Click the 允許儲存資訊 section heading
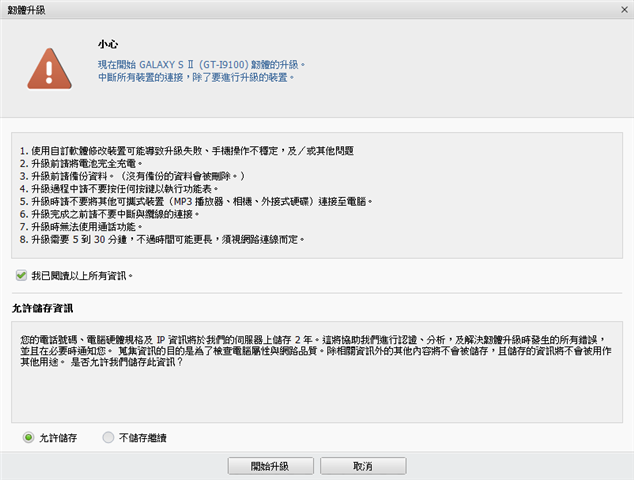Image resolution: width=634 pixels, height=480 pixels. pyautogui.click(x=42, y=309)
